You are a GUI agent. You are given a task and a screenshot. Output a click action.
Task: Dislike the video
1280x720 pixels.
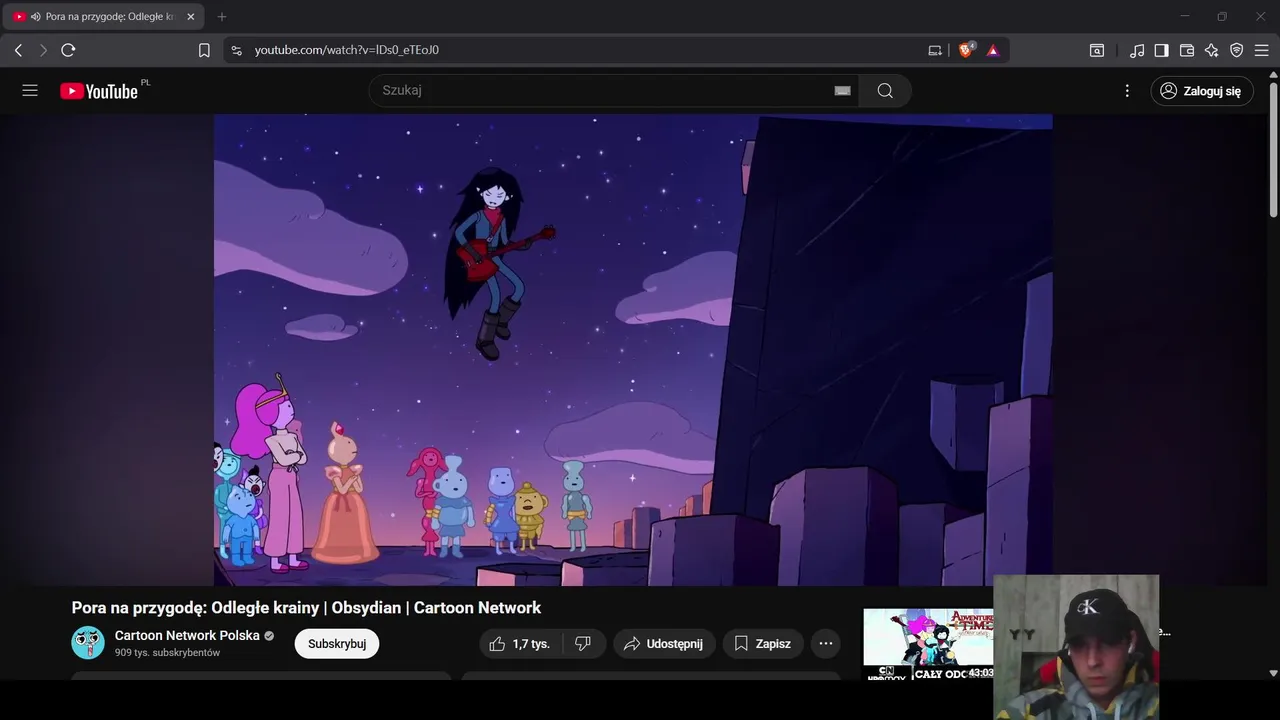[583, 644]
